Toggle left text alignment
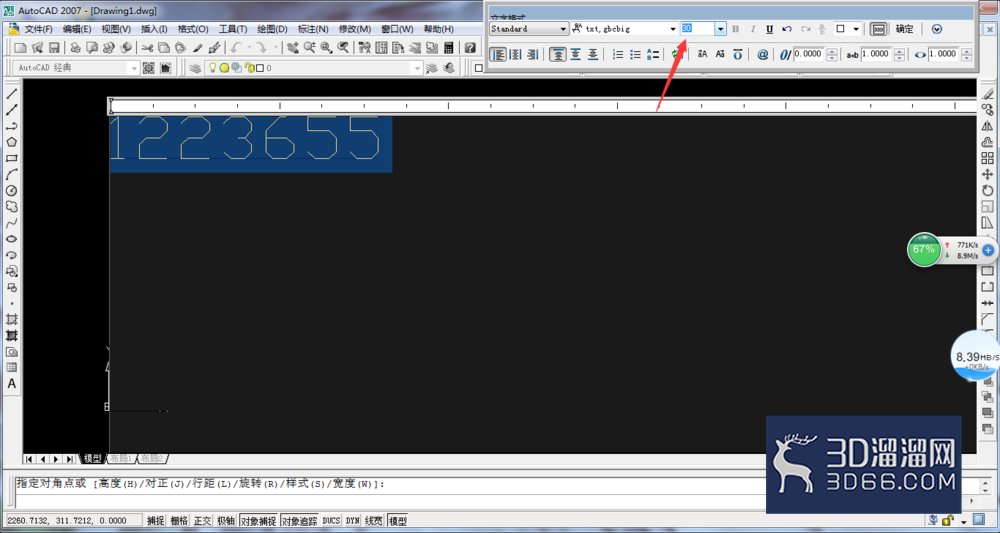 [498, 55]
